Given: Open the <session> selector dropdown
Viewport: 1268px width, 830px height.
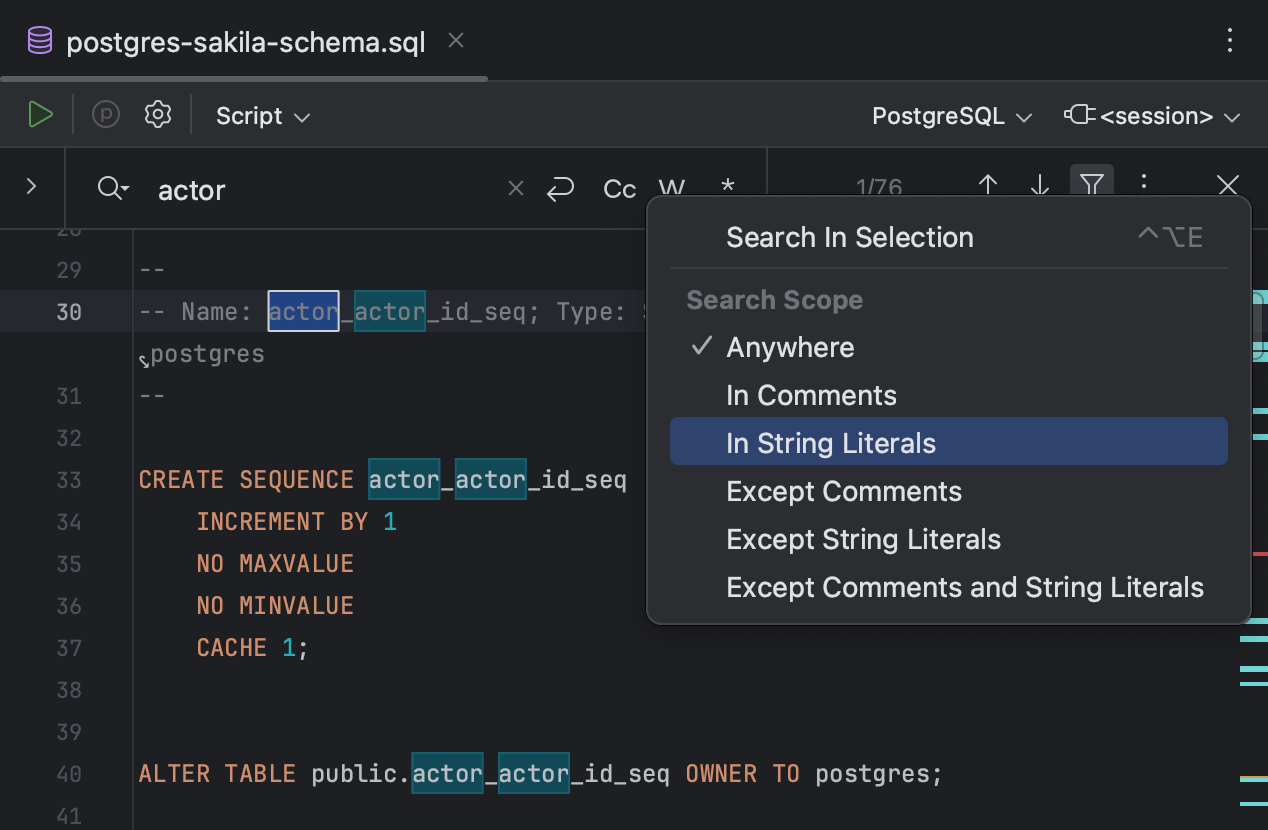Looking at the screenshot, I should pyautogui.click(x=1152, y=115).
